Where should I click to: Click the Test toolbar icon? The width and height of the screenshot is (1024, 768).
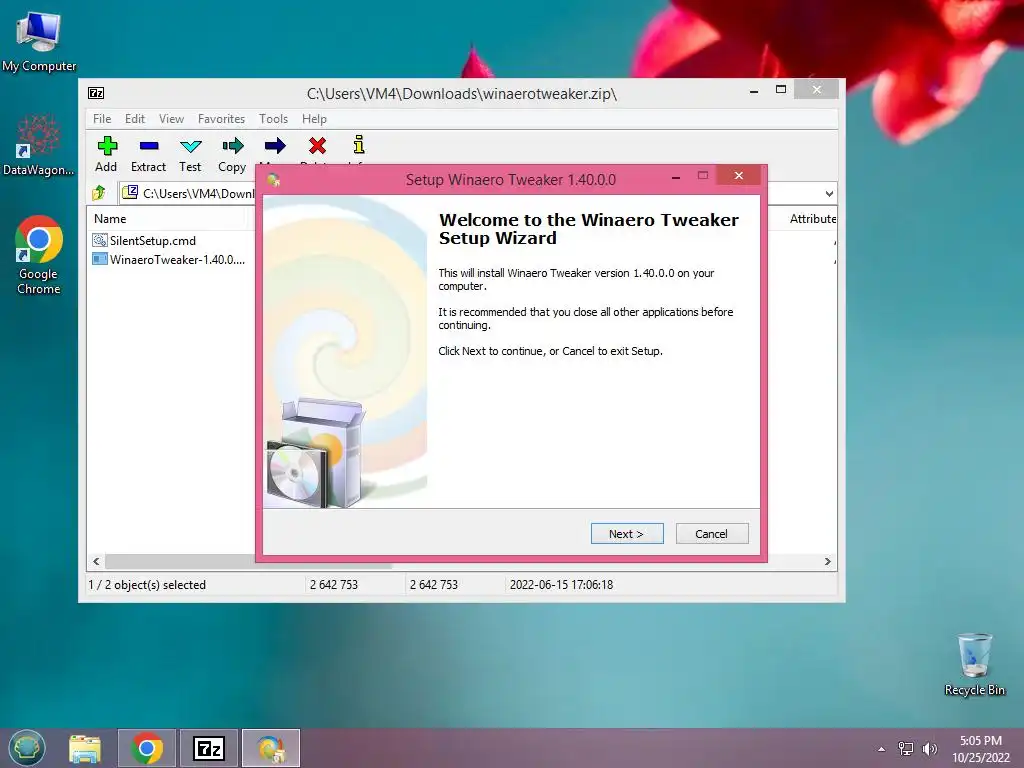191,146
